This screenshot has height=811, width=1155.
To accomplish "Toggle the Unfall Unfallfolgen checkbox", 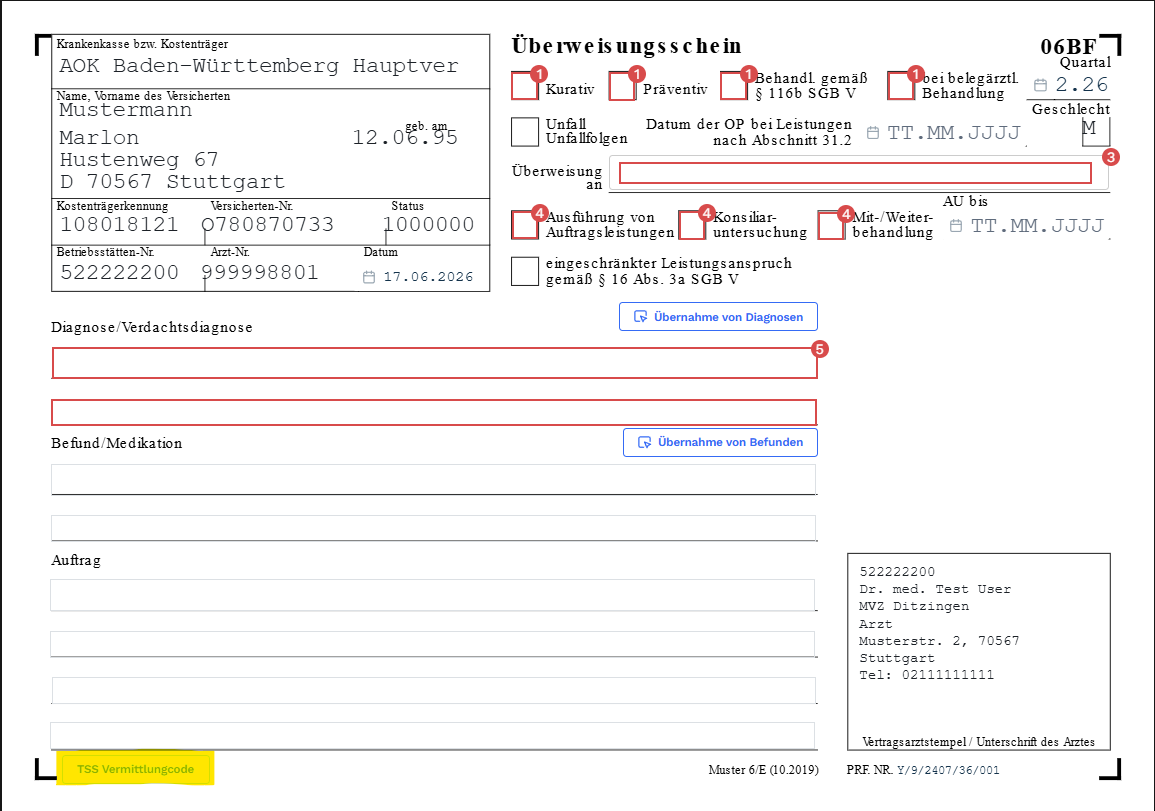I will click(525, 132).
